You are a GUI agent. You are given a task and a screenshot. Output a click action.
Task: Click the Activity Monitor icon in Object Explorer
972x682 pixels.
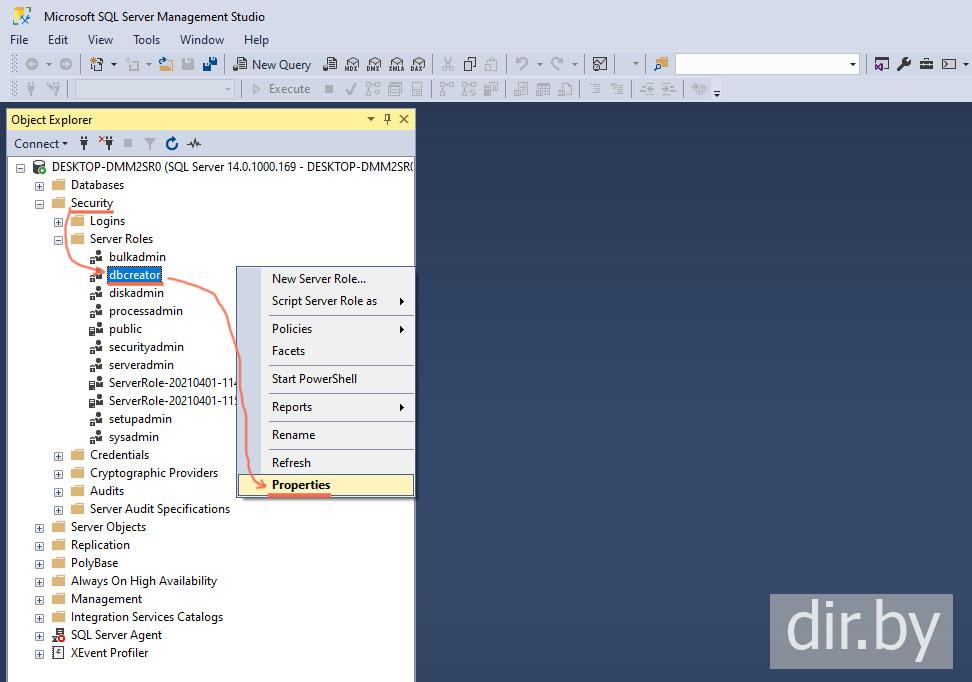[194, 144]
